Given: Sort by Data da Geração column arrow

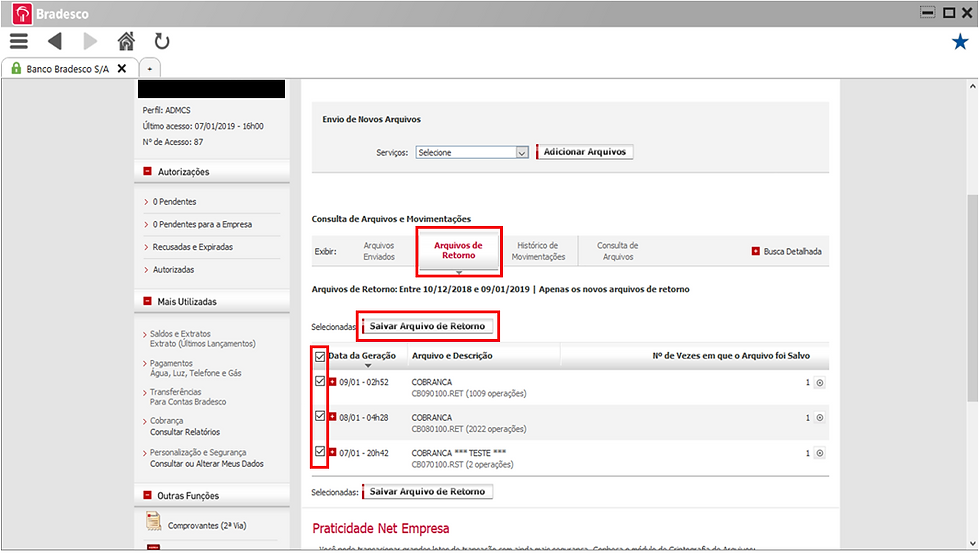Looking at the screenshot, I should tap(368, 366).
